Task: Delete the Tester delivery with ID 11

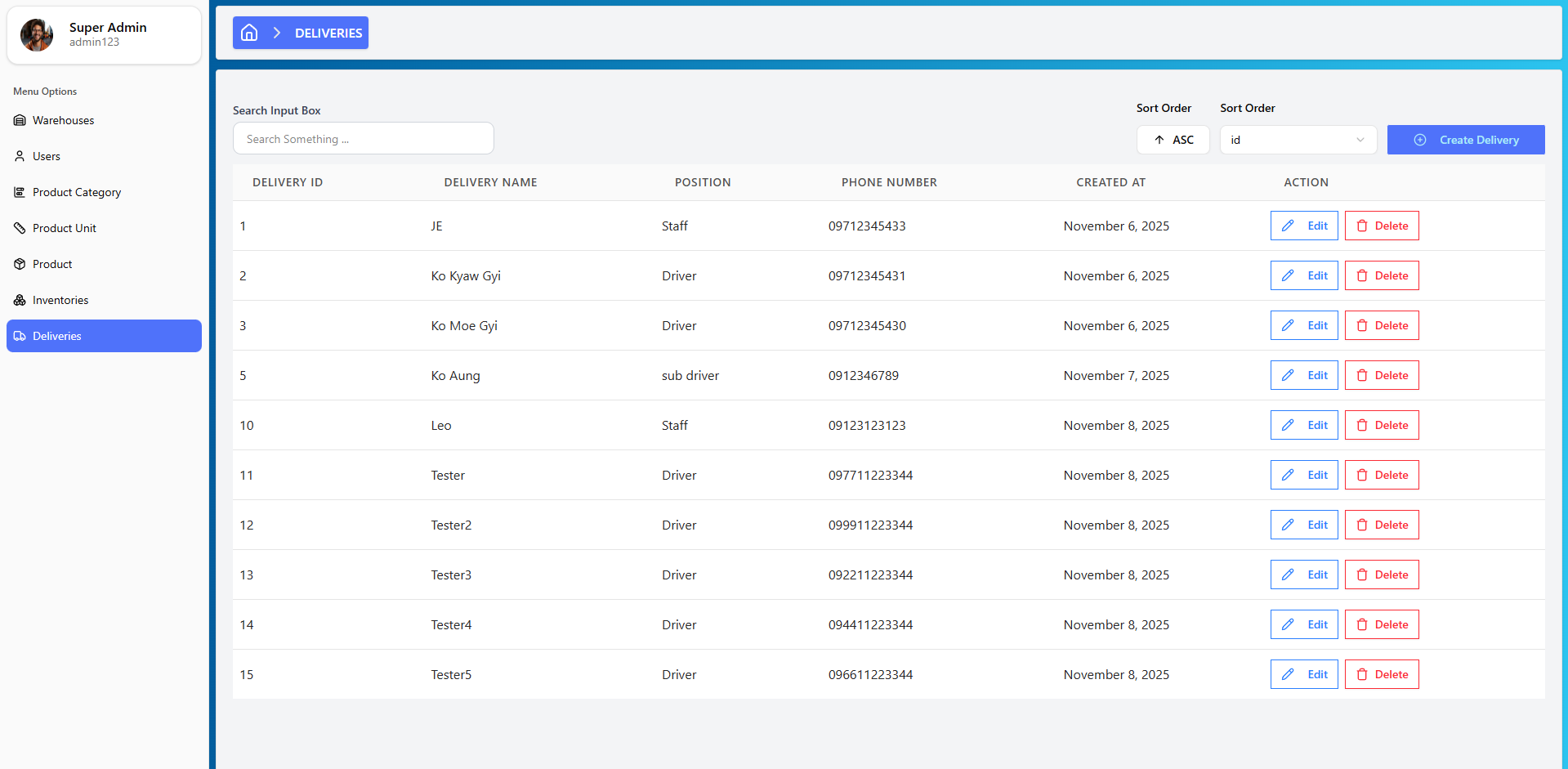Action: (1382, 475)
